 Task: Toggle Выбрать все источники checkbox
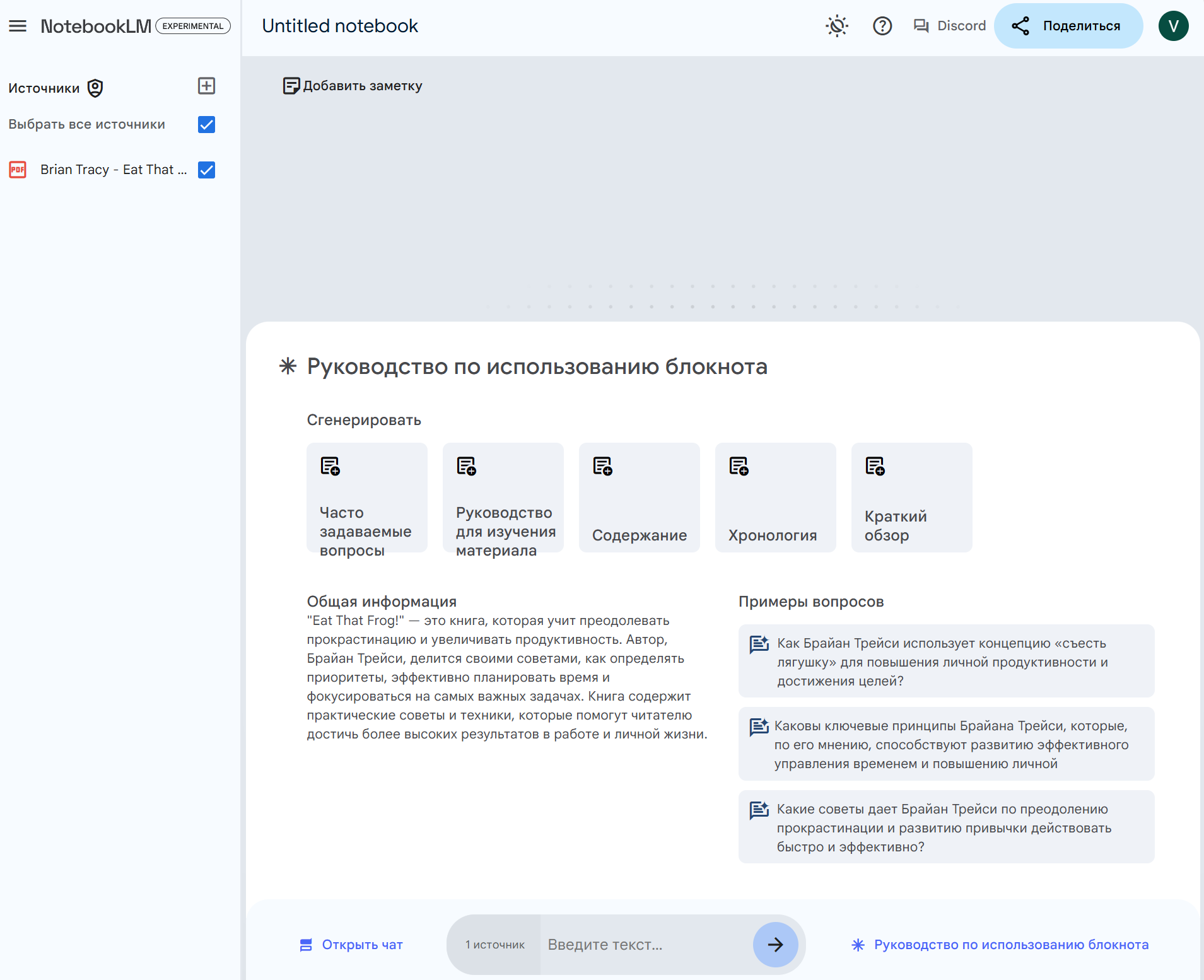tap(206, 124)
